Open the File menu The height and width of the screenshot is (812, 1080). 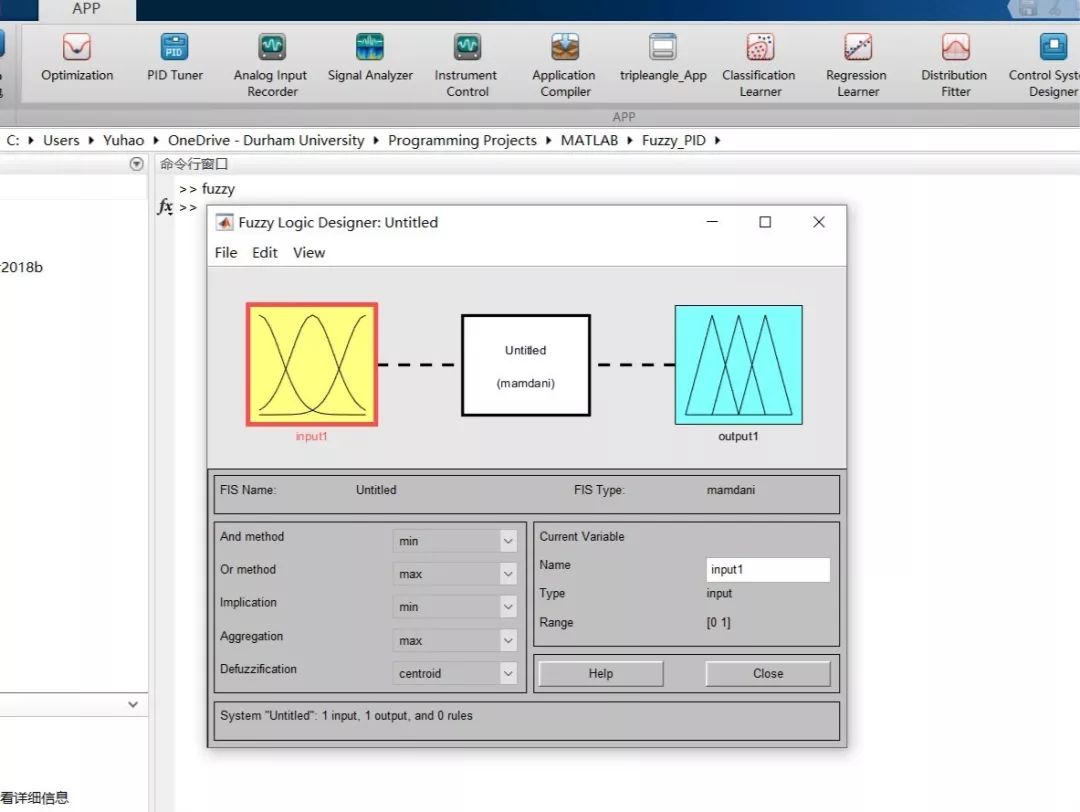coord(226,253)
